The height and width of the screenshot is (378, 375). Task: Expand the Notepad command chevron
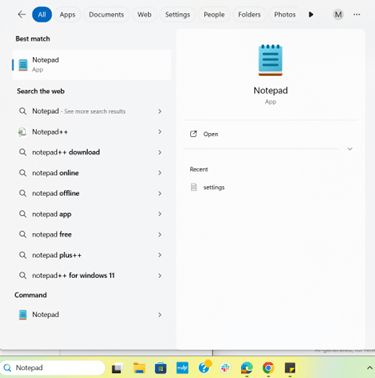click(160, 315)
